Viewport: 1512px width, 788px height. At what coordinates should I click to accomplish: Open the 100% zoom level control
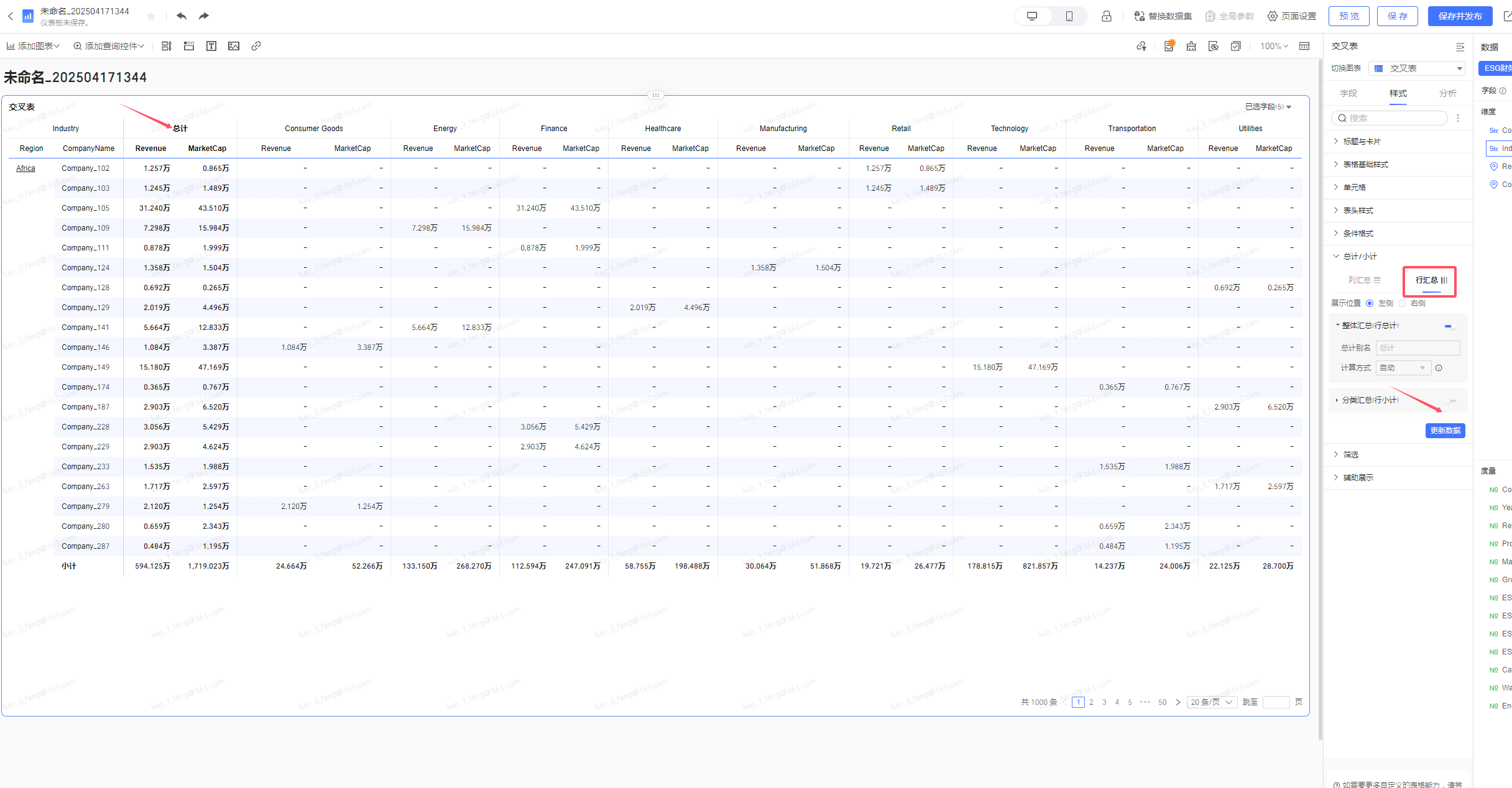1273,46
